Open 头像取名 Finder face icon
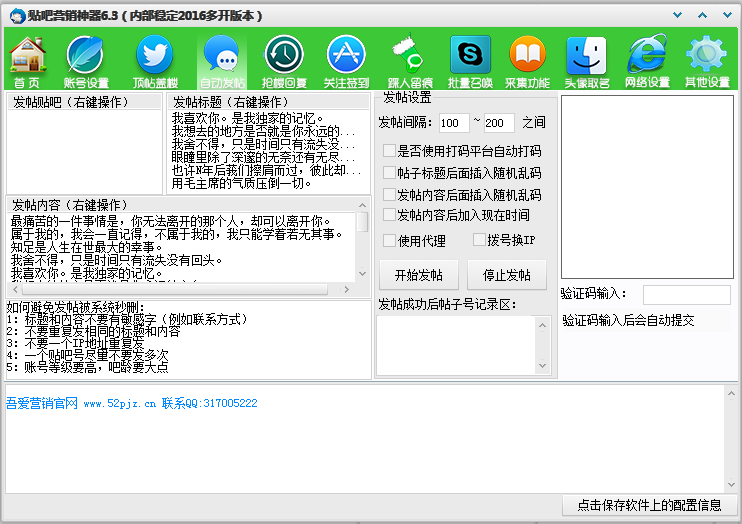The height and width of the screenshot is (524, 742). (587, 58)
